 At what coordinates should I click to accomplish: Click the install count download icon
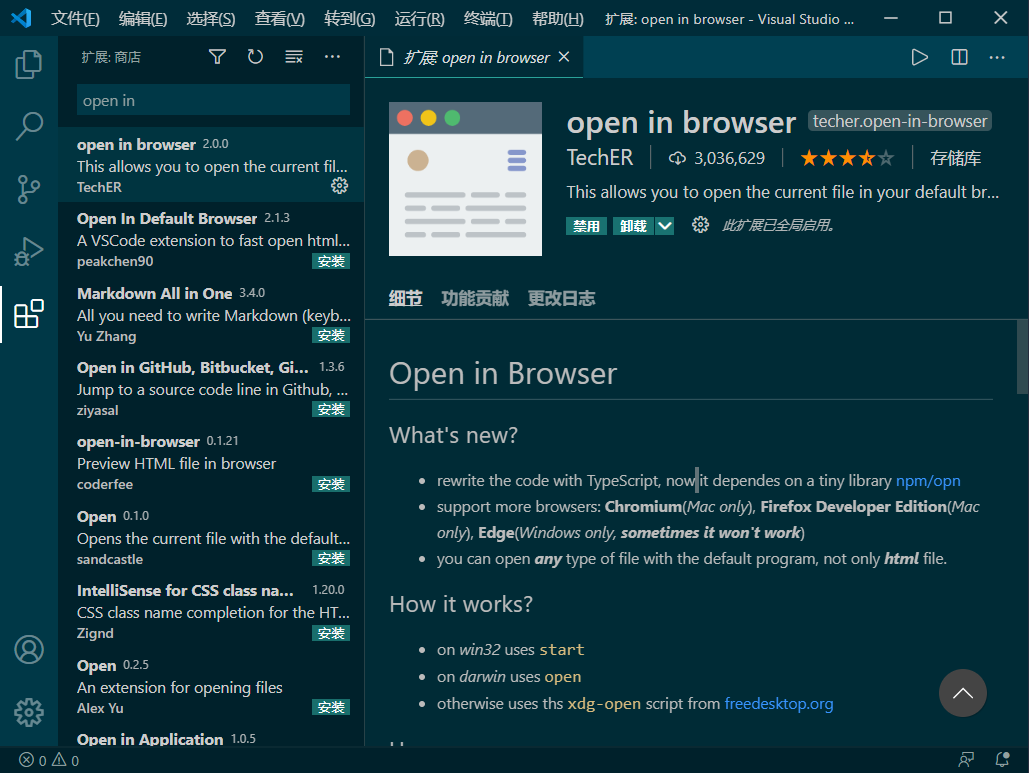click(x=677, y=158)
